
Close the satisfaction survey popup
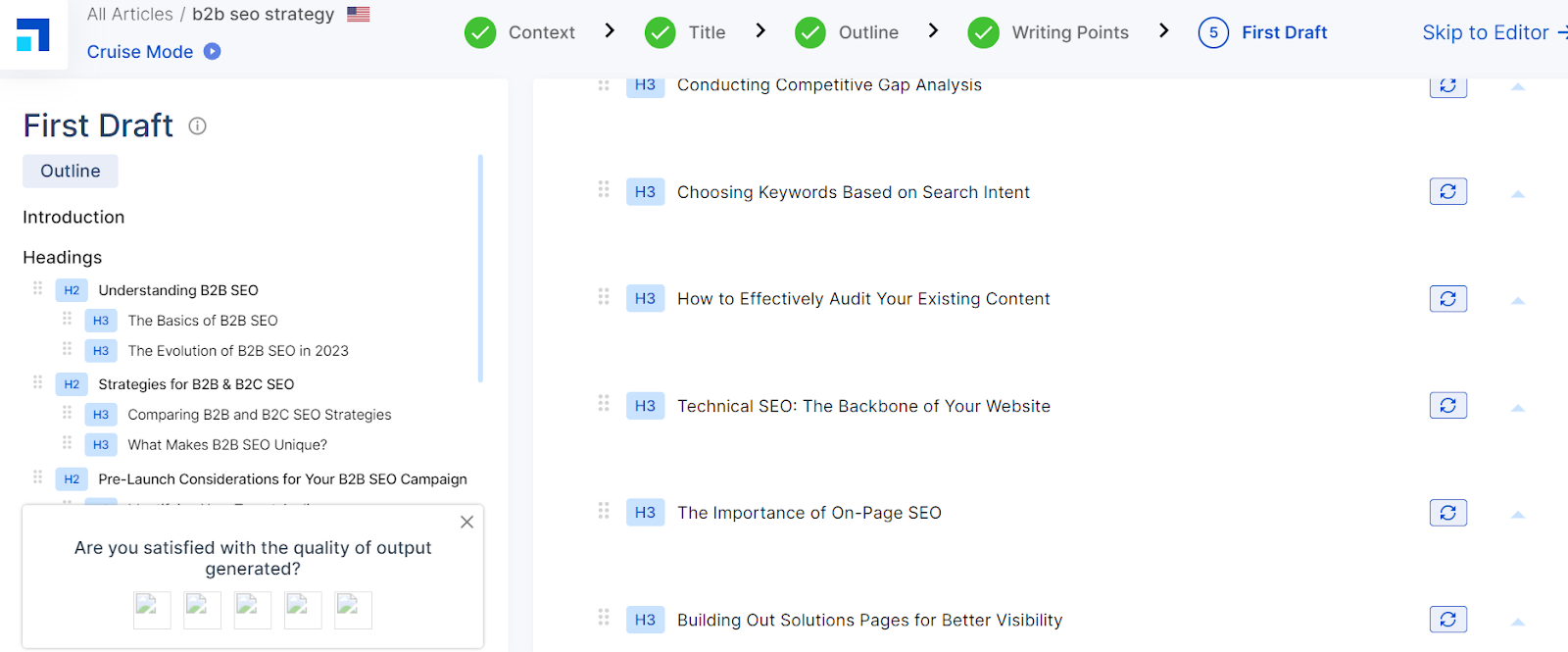(x=466, y=522)
